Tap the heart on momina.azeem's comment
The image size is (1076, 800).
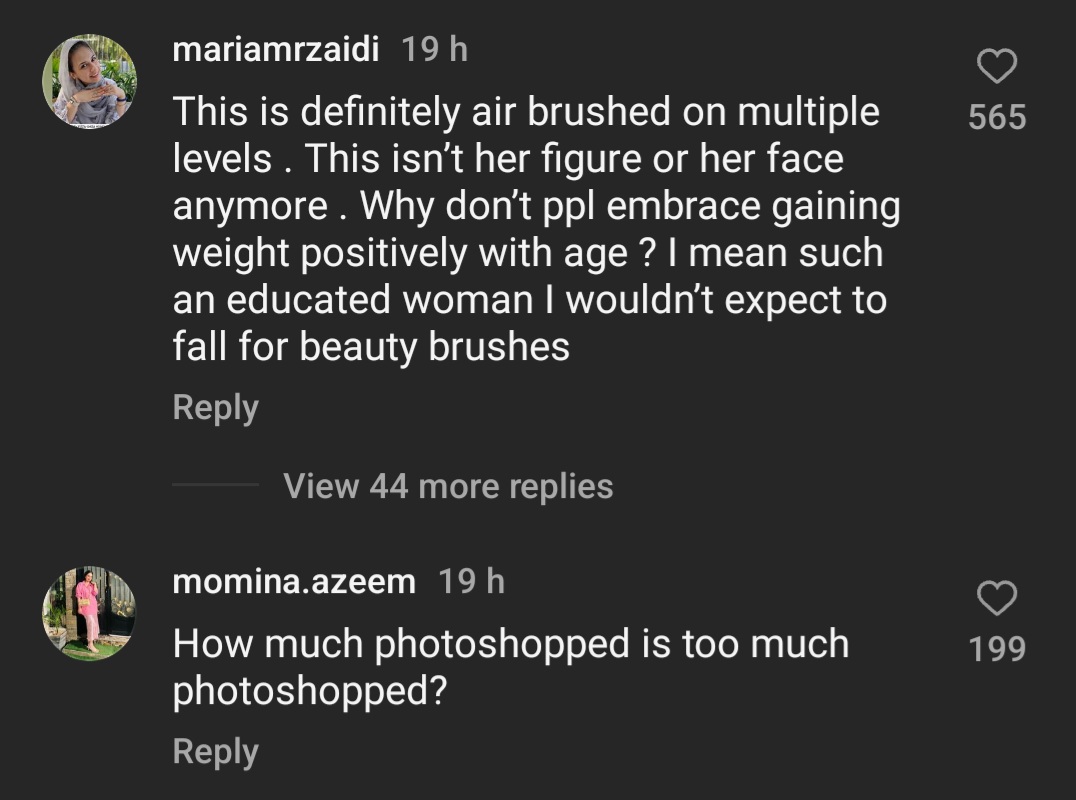996,599
